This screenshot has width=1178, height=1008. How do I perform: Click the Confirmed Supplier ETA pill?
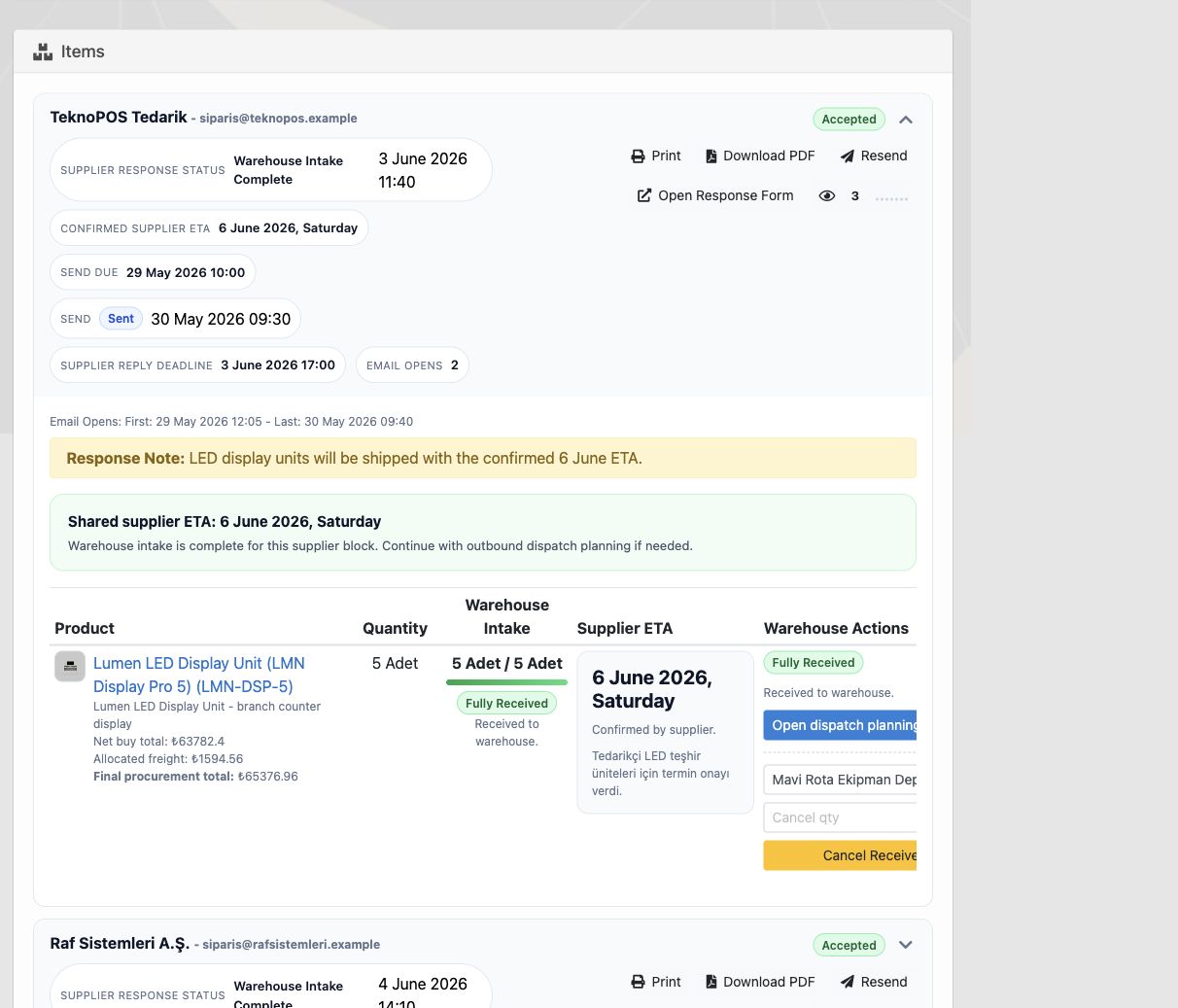click(209, 228)
